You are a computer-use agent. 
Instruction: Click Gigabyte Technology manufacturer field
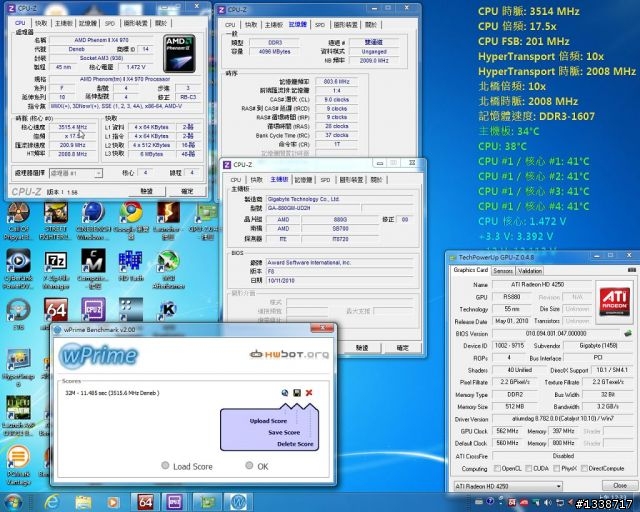(x=340, y=199)
